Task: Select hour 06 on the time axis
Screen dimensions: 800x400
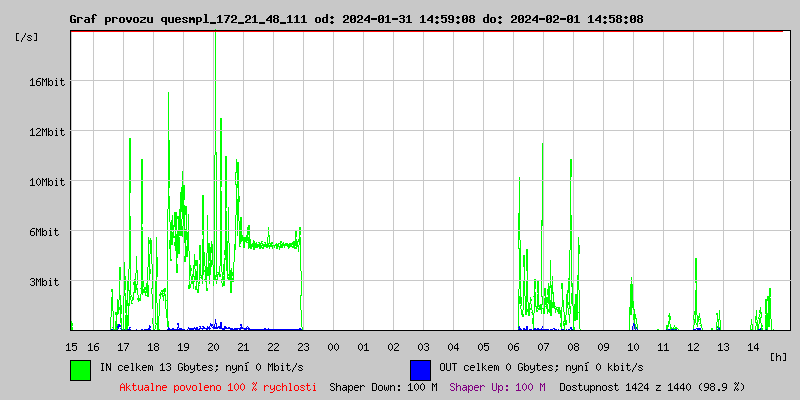Action: coord(513,346)
